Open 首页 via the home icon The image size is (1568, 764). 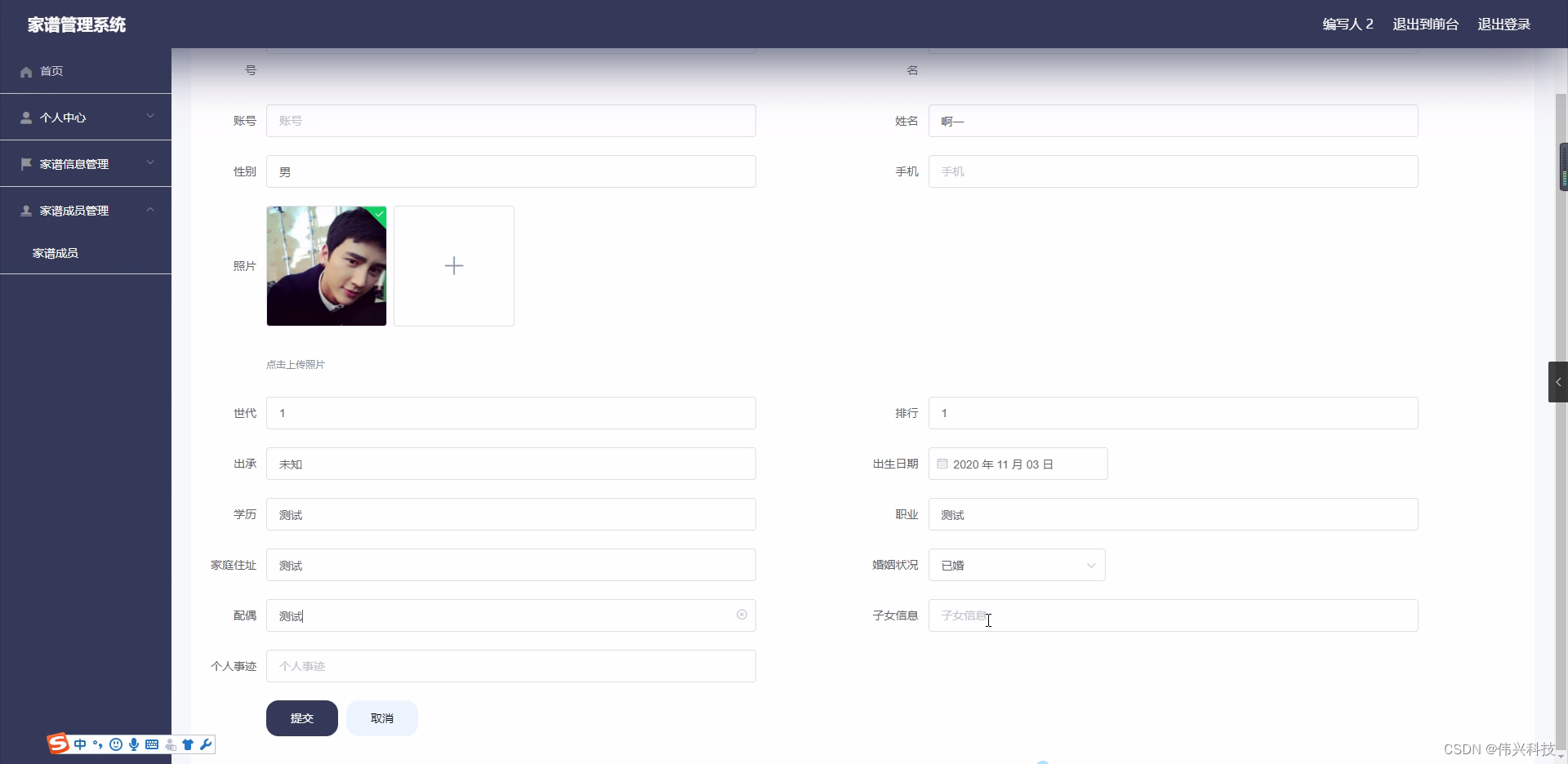point(25,72)
